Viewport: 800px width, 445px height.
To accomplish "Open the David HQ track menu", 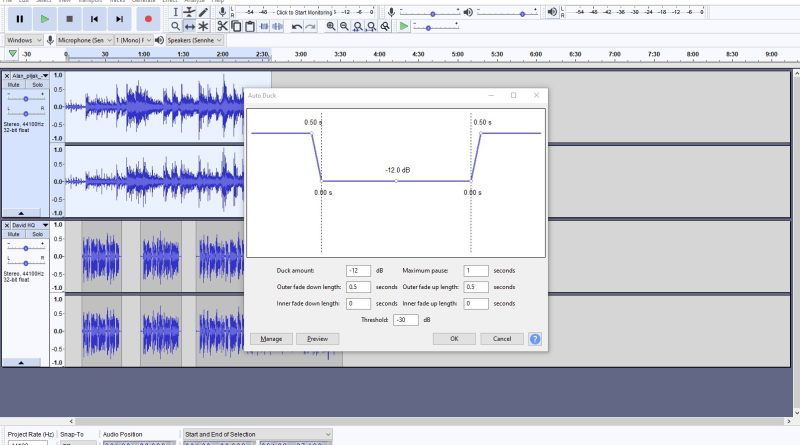I will (30, 225).
